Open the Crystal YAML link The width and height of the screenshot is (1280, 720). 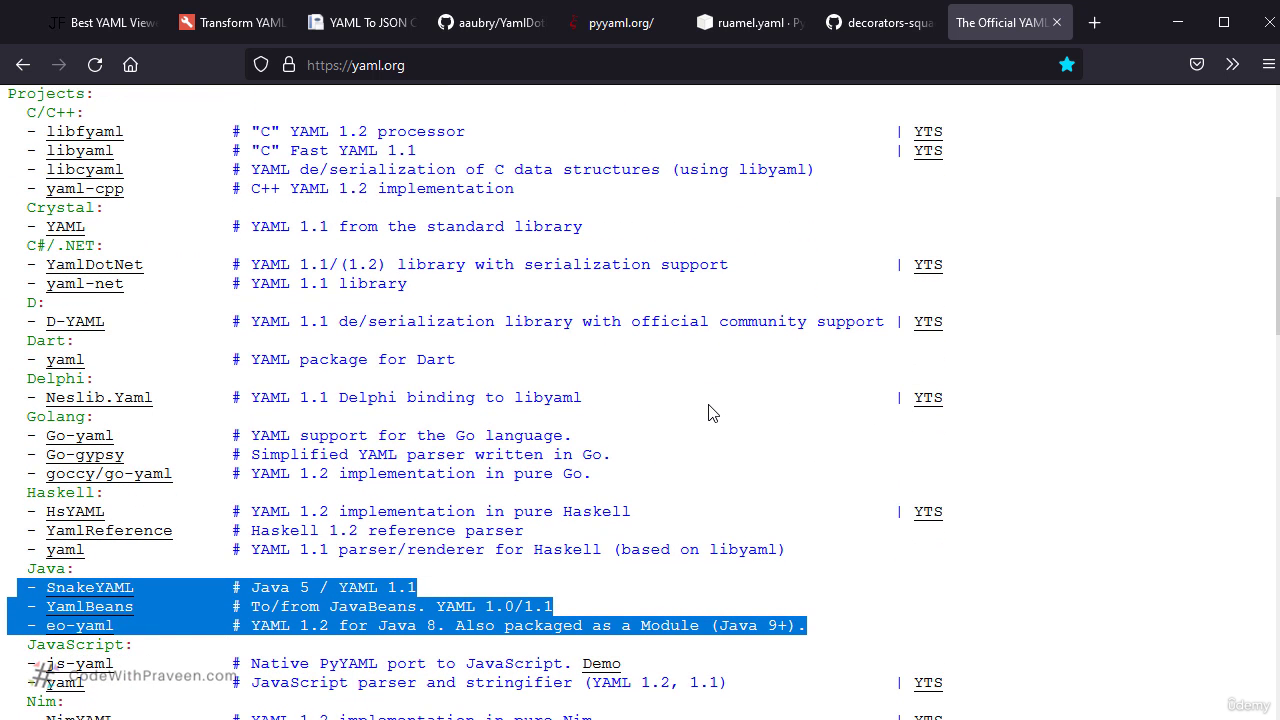click(65, 227)
